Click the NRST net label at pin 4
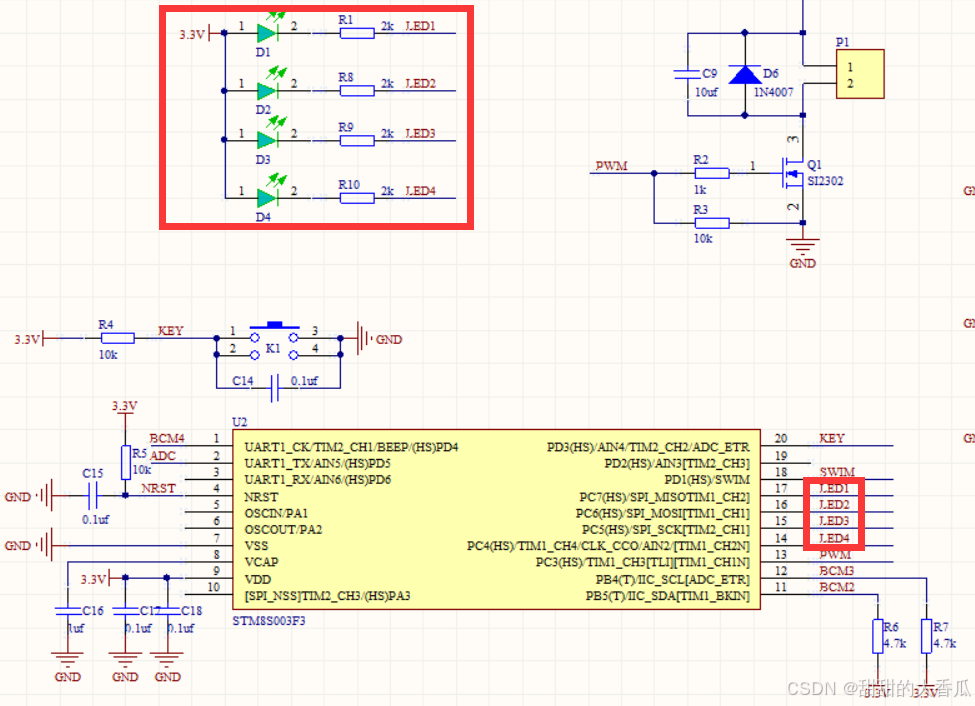Image resolution: width=975 pixels, height=706 pixels. tap(158, 488)
